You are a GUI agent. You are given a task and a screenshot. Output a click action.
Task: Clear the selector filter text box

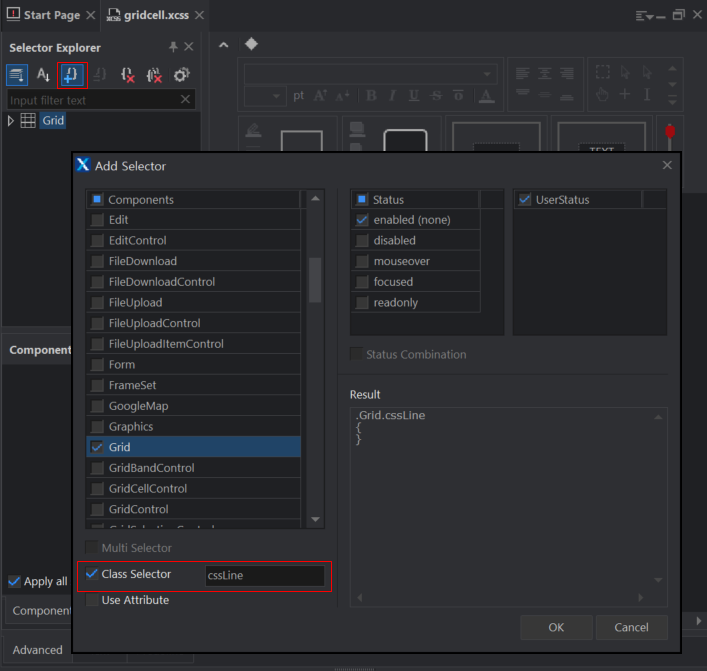point(185,100)
